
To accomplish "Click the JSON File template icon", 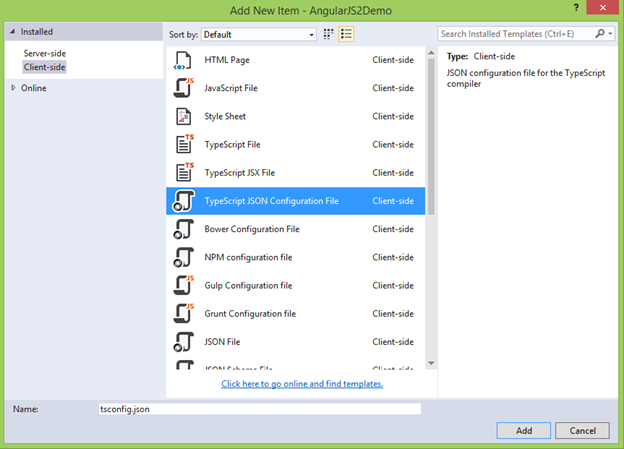I will (183, 342).
